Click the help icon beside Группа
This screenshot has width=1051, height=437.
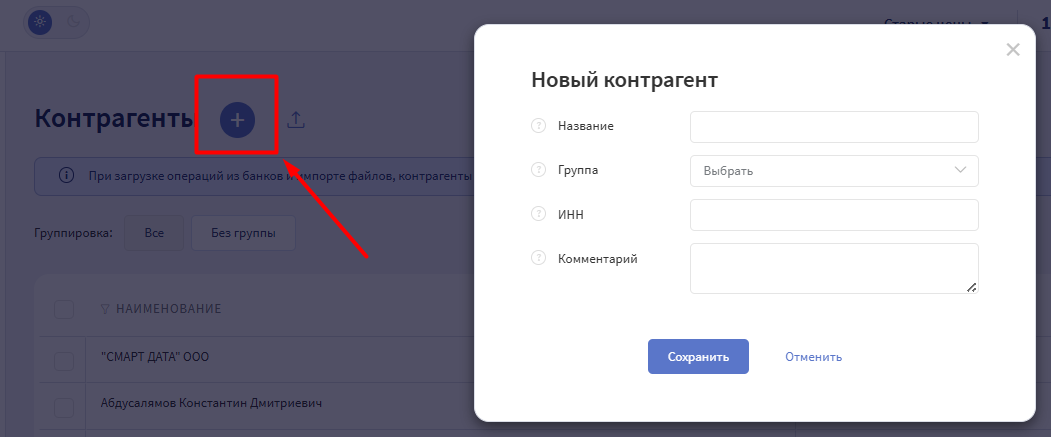coord(538,170)
